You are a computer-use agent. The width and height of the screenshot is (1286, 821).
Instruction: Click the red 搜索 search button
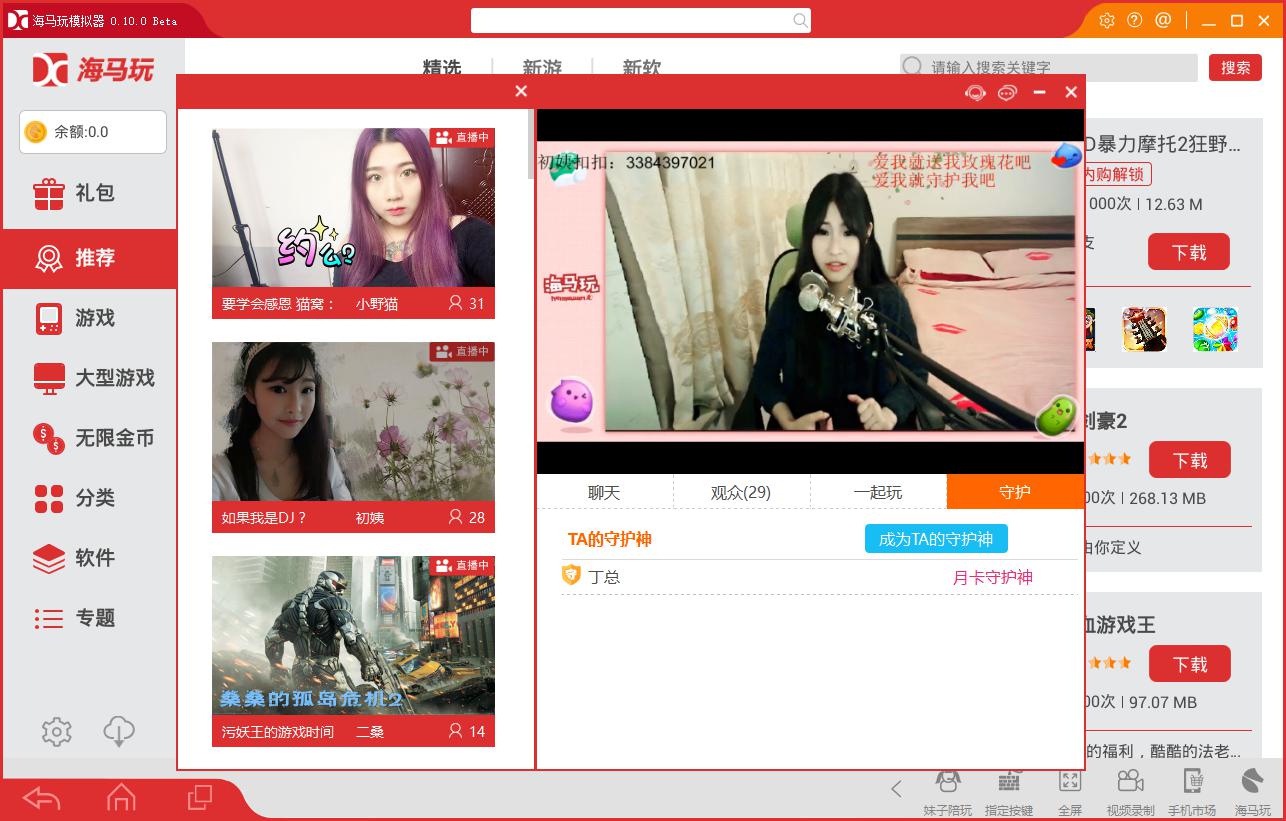click(1235, 67)
